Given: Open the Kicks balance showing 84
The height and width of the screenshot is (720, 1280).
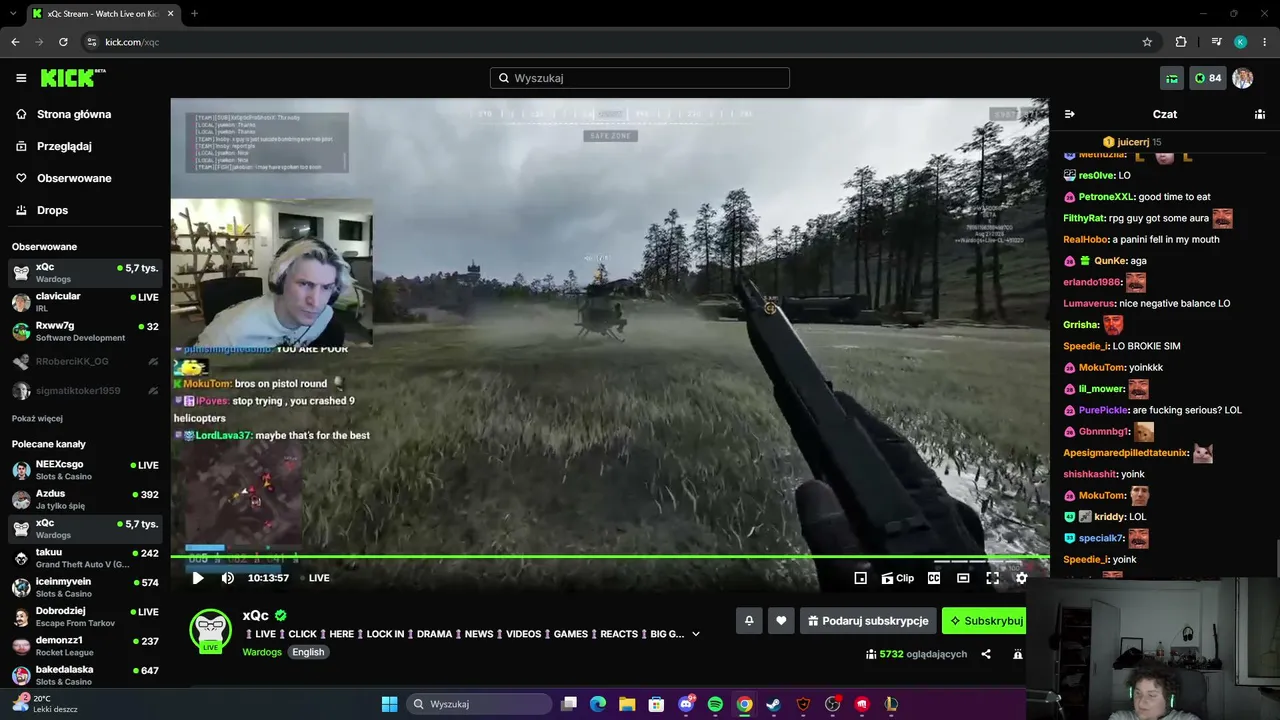Looking at the screenshot, I should click(1208, 78).
